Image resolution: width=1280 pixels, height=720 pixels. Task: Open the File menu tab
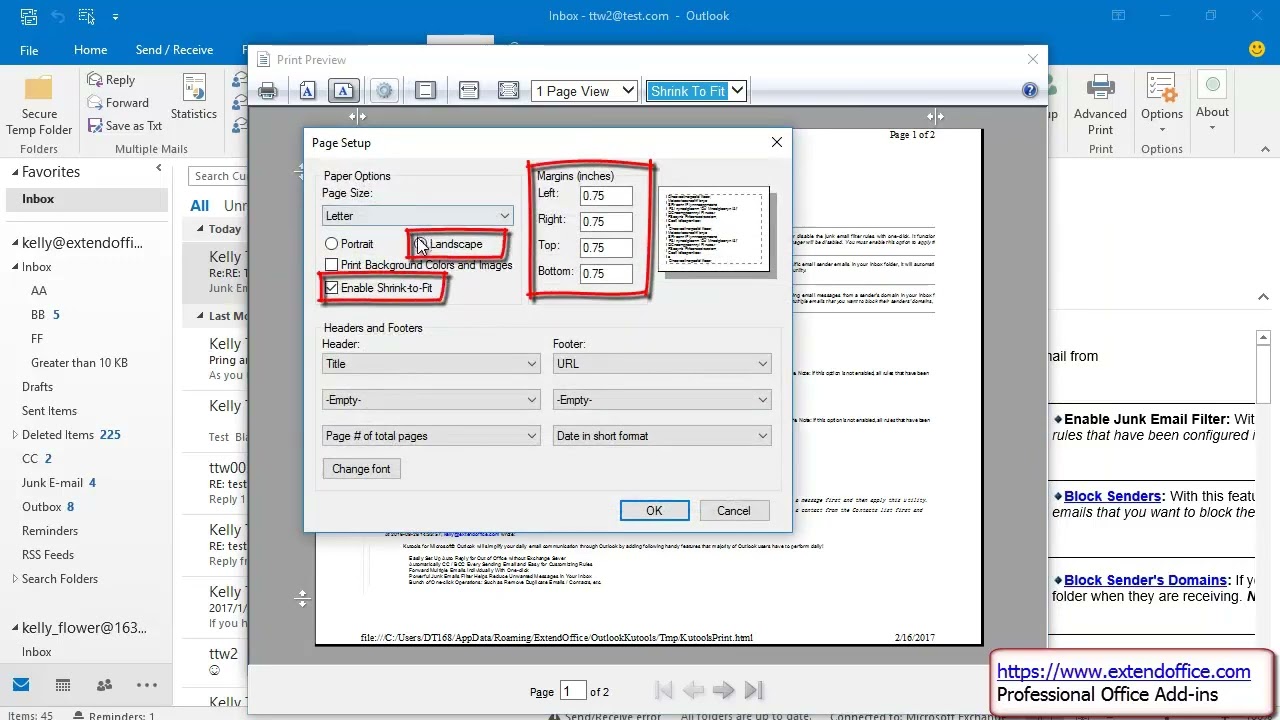[29, 50]
